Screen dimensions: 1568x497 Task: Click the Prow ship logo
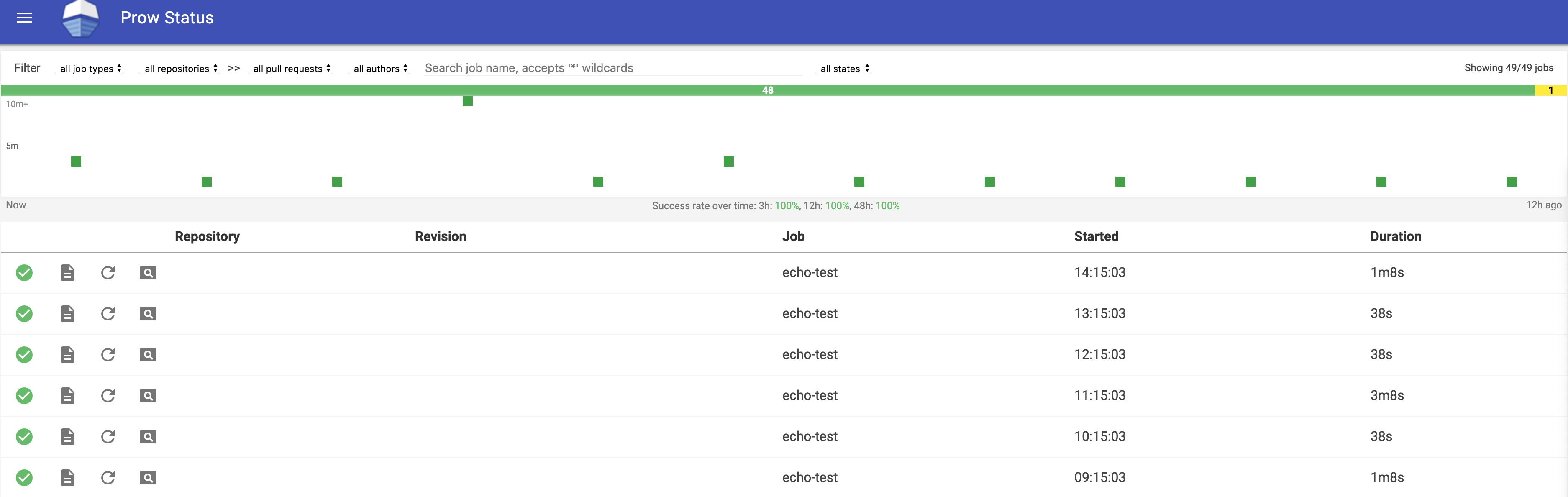pos(80,18)
